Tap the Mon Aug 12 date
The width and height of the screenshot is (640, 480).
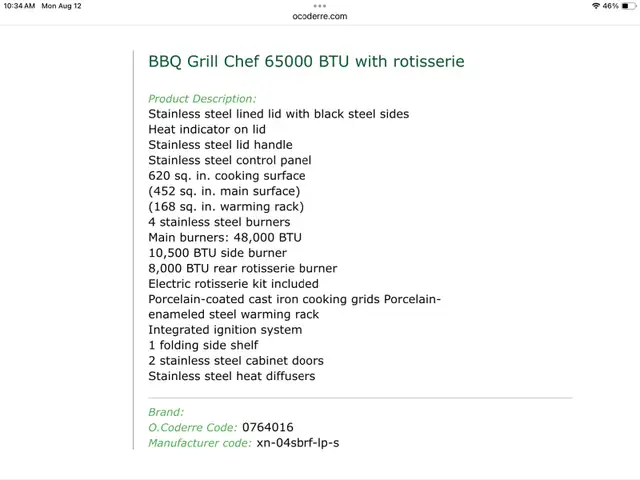coord(61,6)
